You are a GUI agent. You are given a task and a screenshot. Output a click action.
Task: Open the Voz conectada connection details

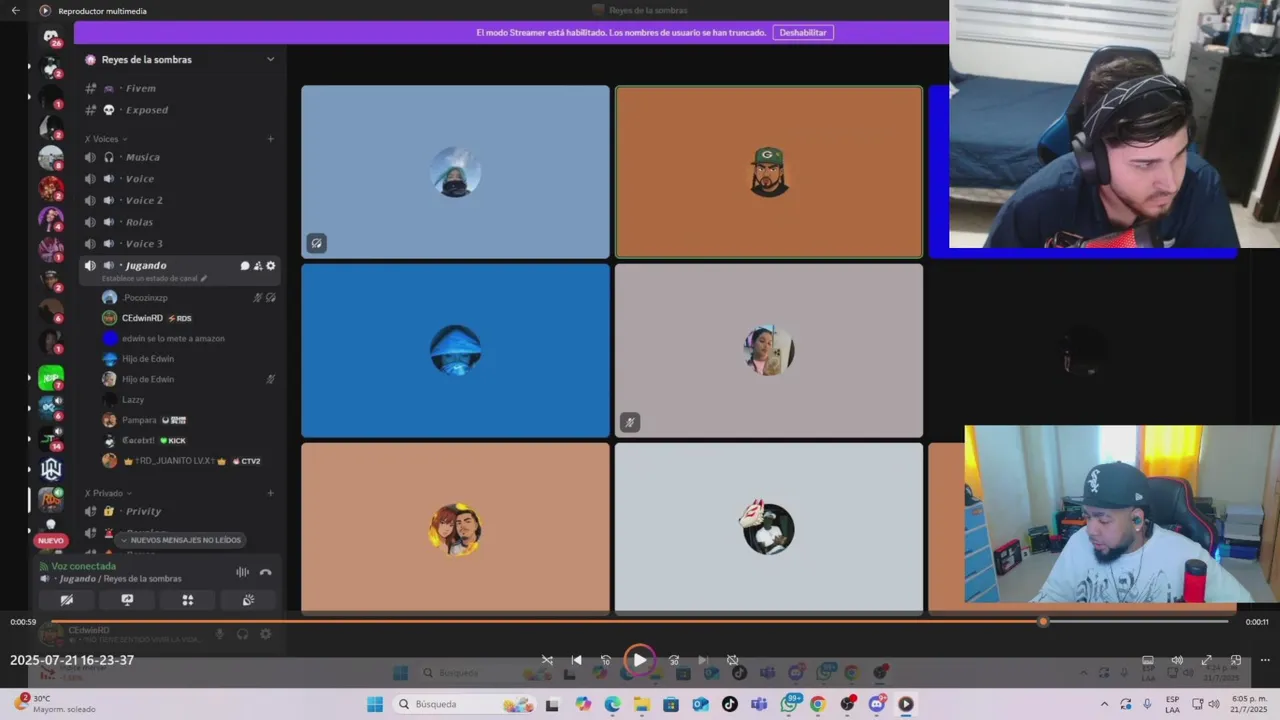click(84, 566)
